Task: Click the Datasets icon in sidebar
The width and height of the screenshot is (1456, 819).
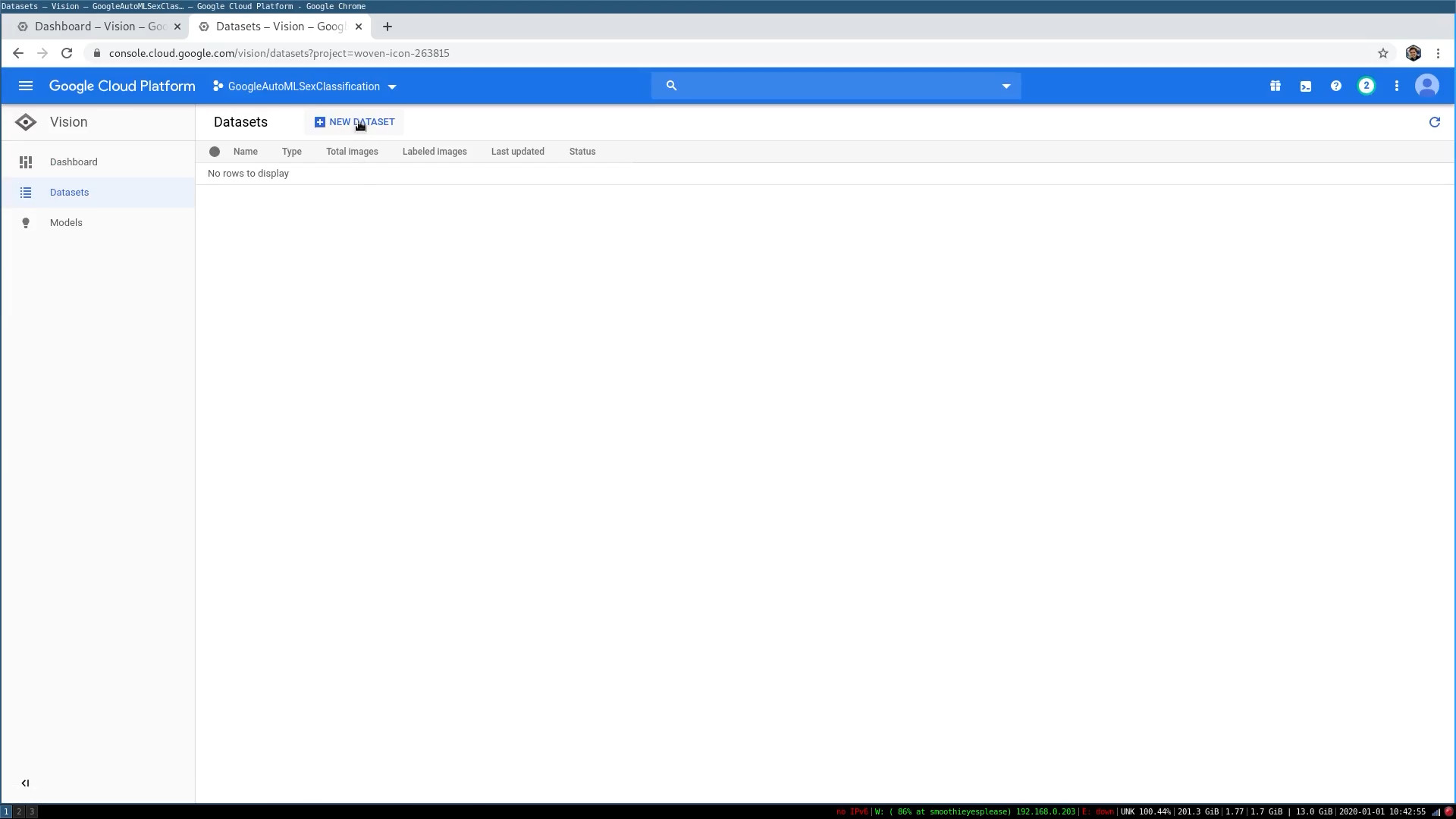Action: click(25, 192)
